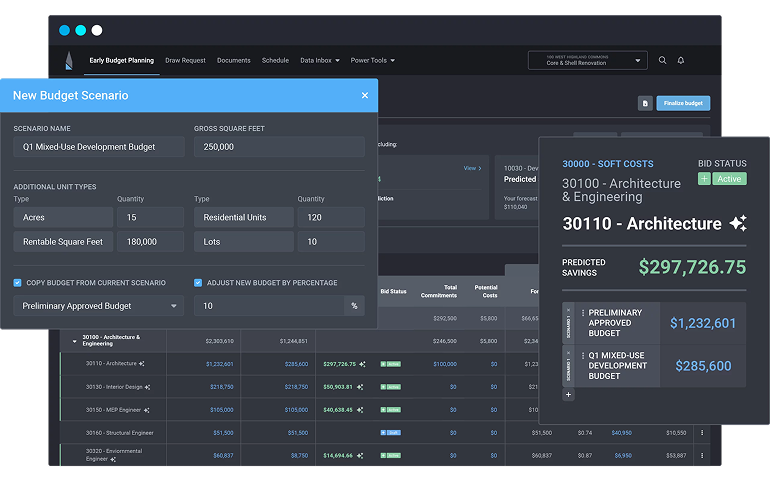Screen dimensions: 770x481
Task: Open the Preliminary Approved Budget dropdown
Action: pyautogui.click(x=98, y=306)
